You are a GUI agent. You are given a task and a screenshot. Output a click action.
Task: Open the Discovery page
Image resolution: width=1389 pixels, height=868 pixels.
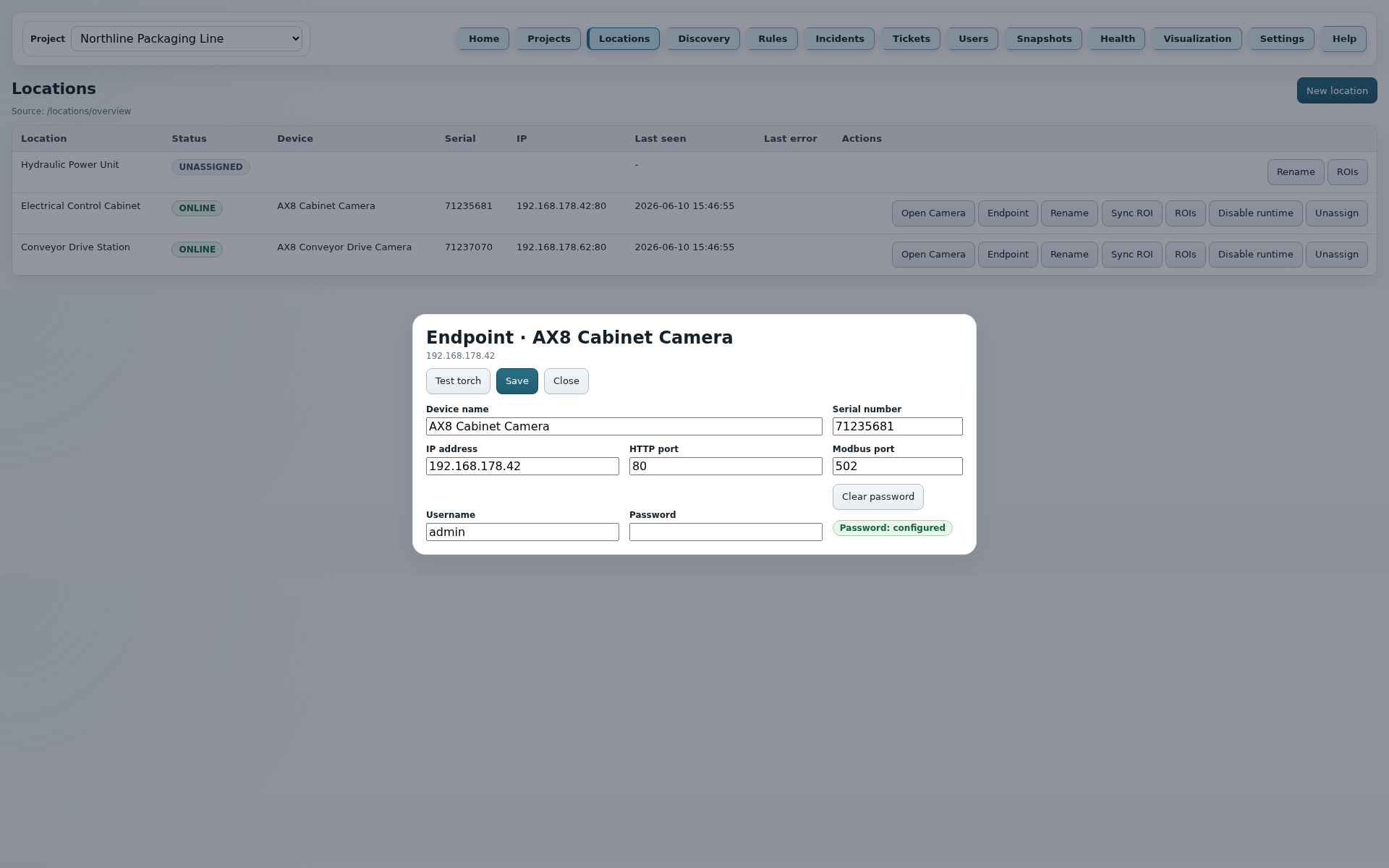(x=703, y=39)
